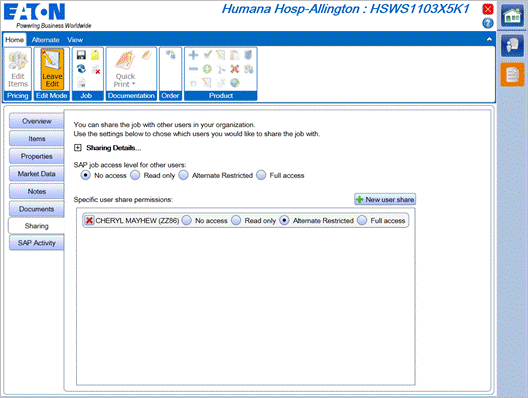Open the Market Data side tab
The height and width of the screenshot is (398, 528).
pos(36,174)
